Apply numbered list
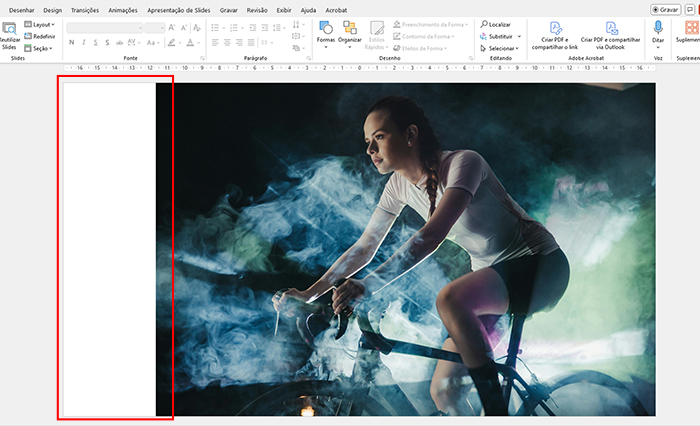The height and width of the screenshot is (426, 700). click(233, 28)
